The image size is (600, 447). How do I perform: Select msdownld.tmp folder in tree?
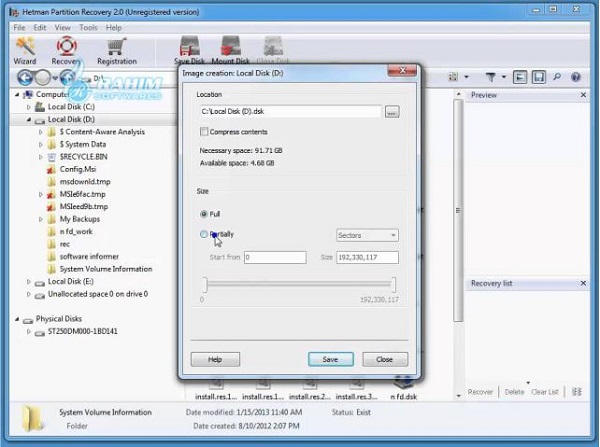coord(78,182)
